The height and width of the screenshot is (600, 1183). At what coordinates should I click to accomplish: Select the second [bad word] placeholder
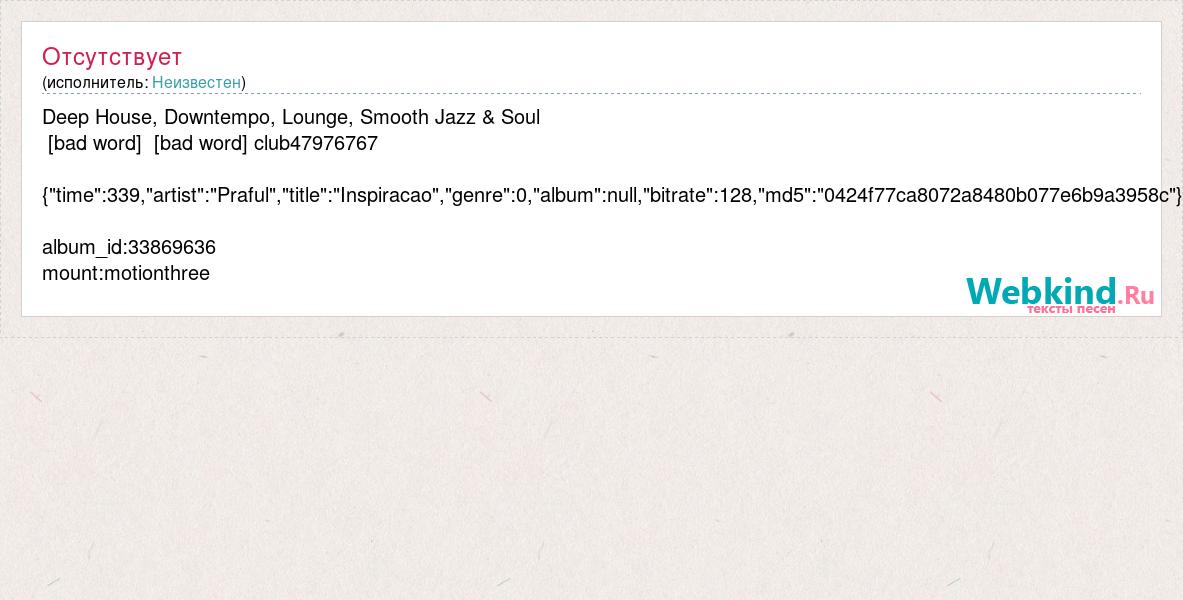(200, 143)
